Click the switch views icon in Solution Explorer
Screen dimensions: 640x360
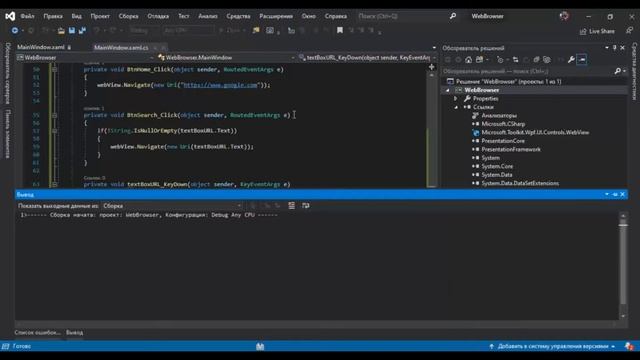click(x=480, y=60)
